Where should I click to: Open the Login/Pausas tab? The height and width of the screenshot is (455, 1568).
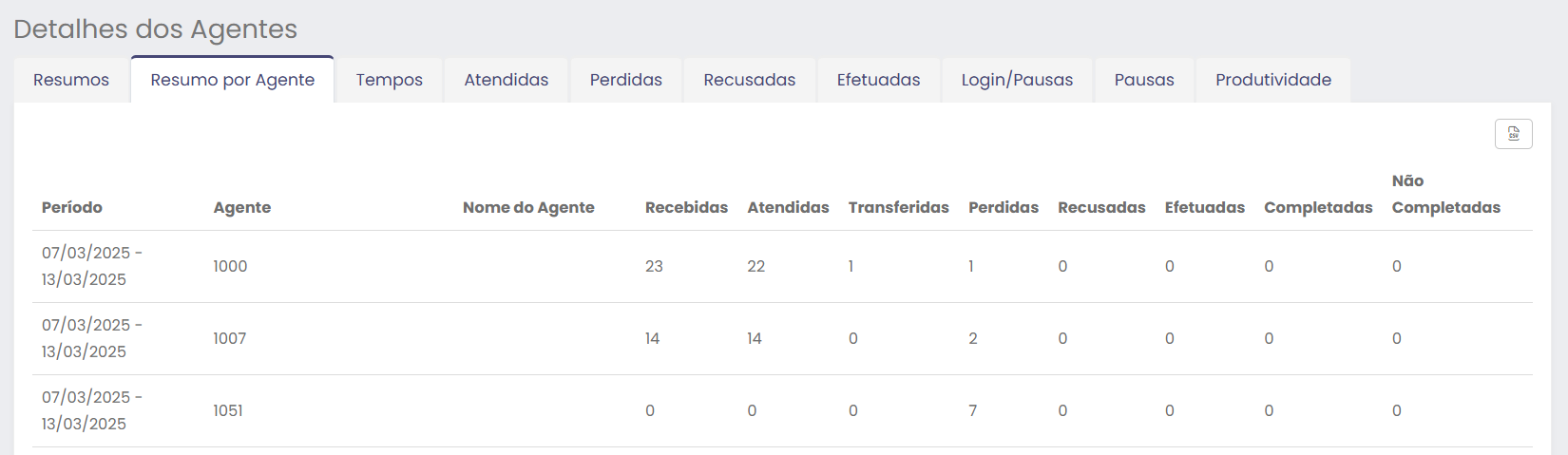point(1017,80)
